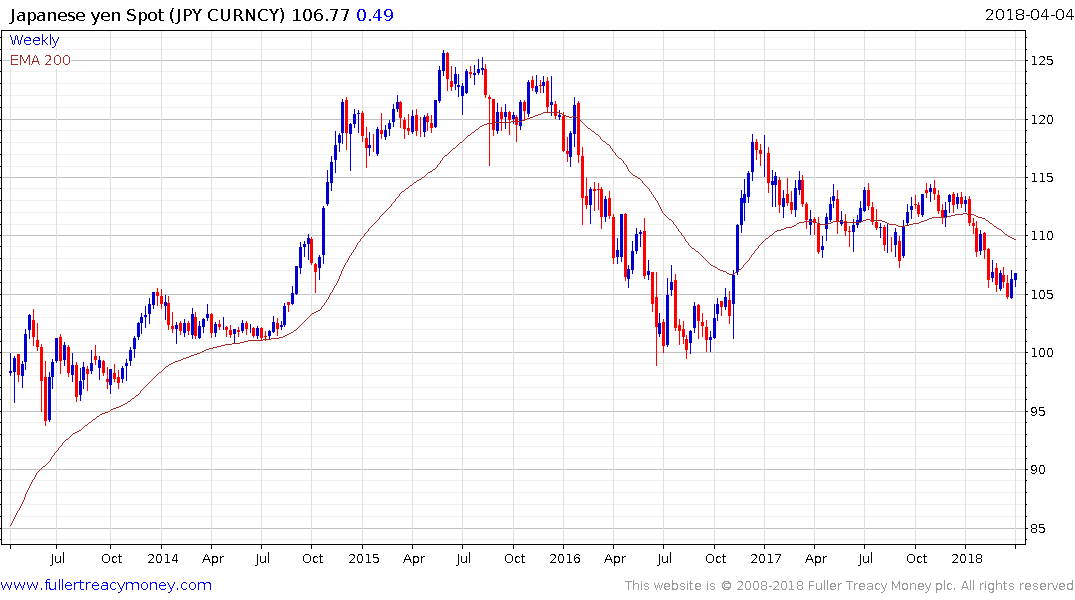Open the www.fullertreacymoney.com link
This screenshot has height=600, width=1075.
coord(106,585)
